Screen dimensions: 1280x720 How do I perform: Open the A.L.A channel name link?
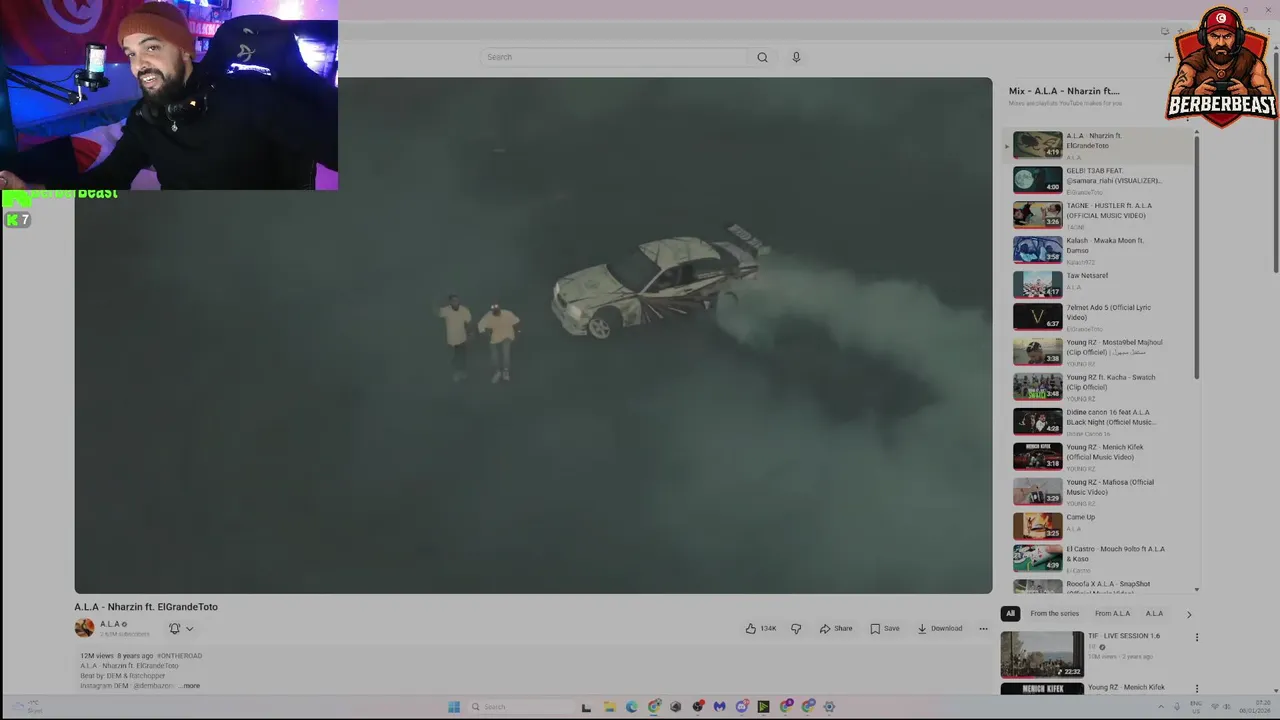click(x=110, y=624)
